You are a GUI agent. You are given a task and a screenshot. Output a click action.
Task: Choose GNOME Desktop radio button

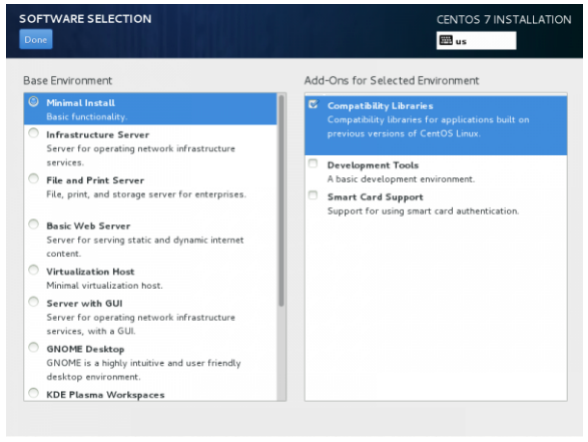34,348
